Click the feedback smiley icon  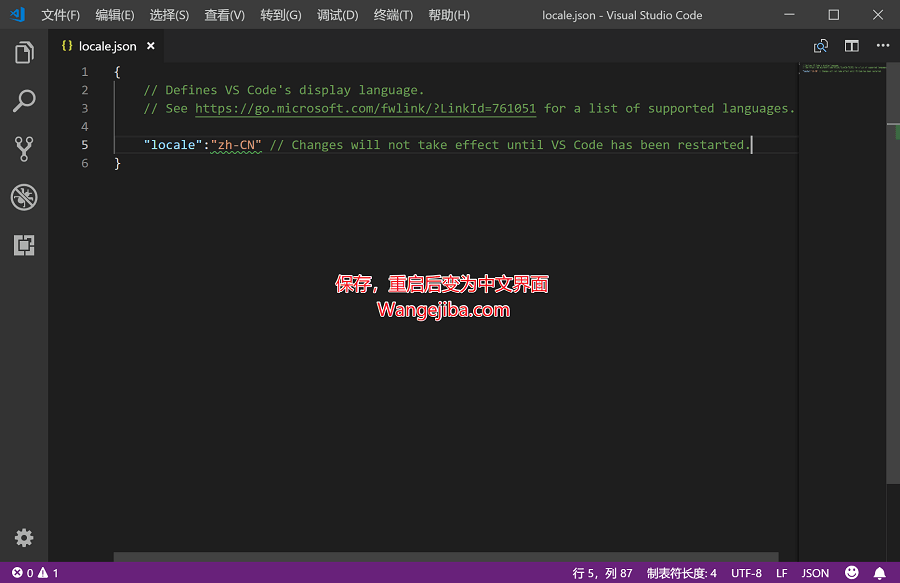pos(852,573)
